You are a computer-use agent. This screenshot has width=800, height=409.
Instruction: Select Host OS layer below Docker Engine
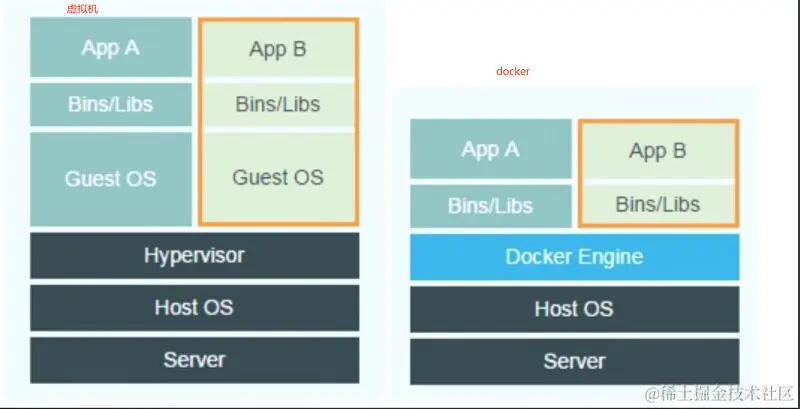pos(574,309)
